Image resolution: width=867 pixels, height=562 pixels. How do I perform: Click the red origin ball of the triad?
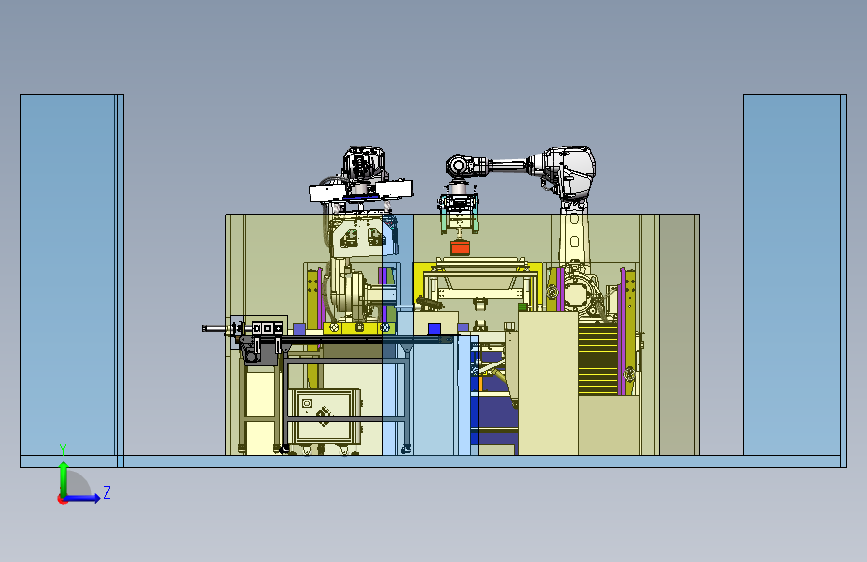point(62,499)
